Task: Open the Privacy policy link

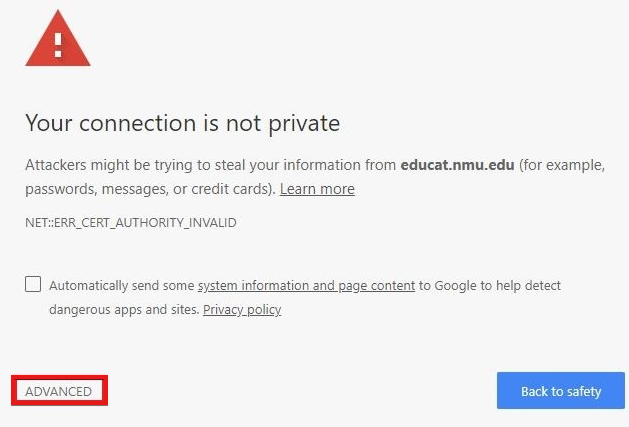Action: (x=242, y=310)
